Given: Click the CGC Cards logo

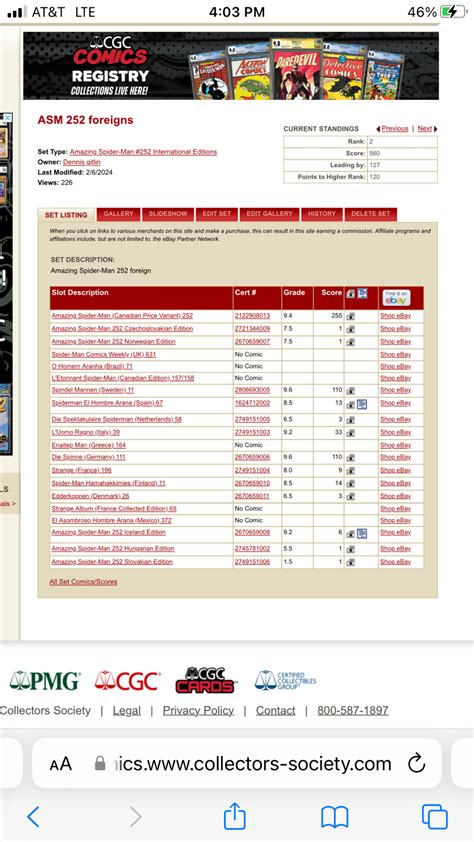Looking at the screenshot, I should tap(205, 680).
